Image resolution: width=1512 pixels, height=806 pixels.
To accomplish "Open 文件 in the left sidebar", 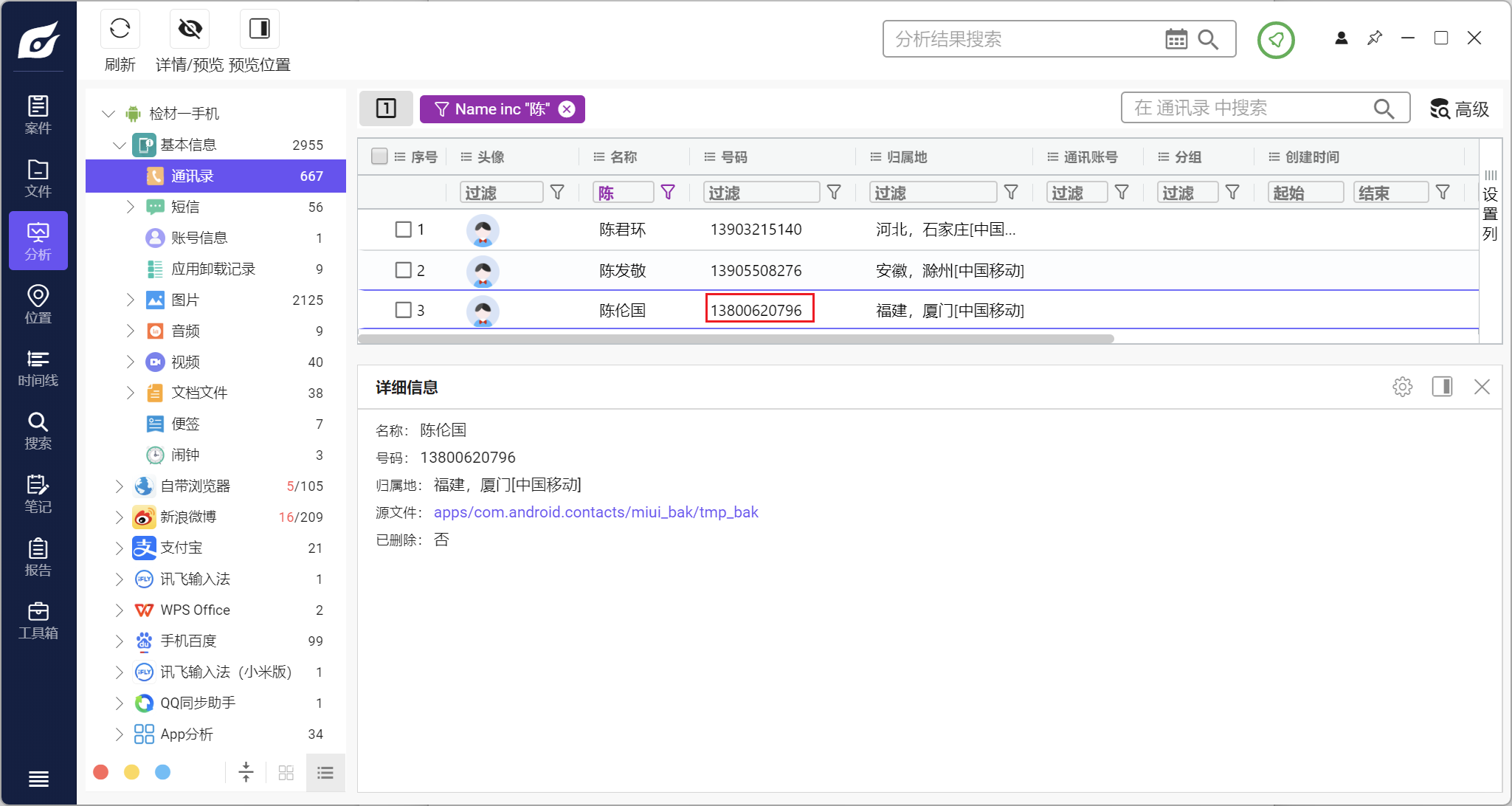I will click(38, 178).
